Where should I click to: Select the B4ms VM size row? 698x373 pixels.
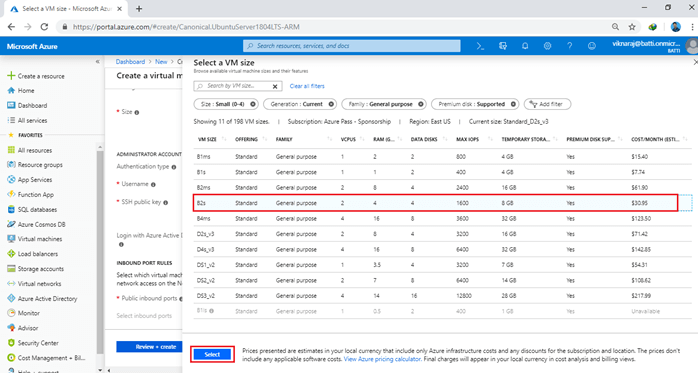442,219
